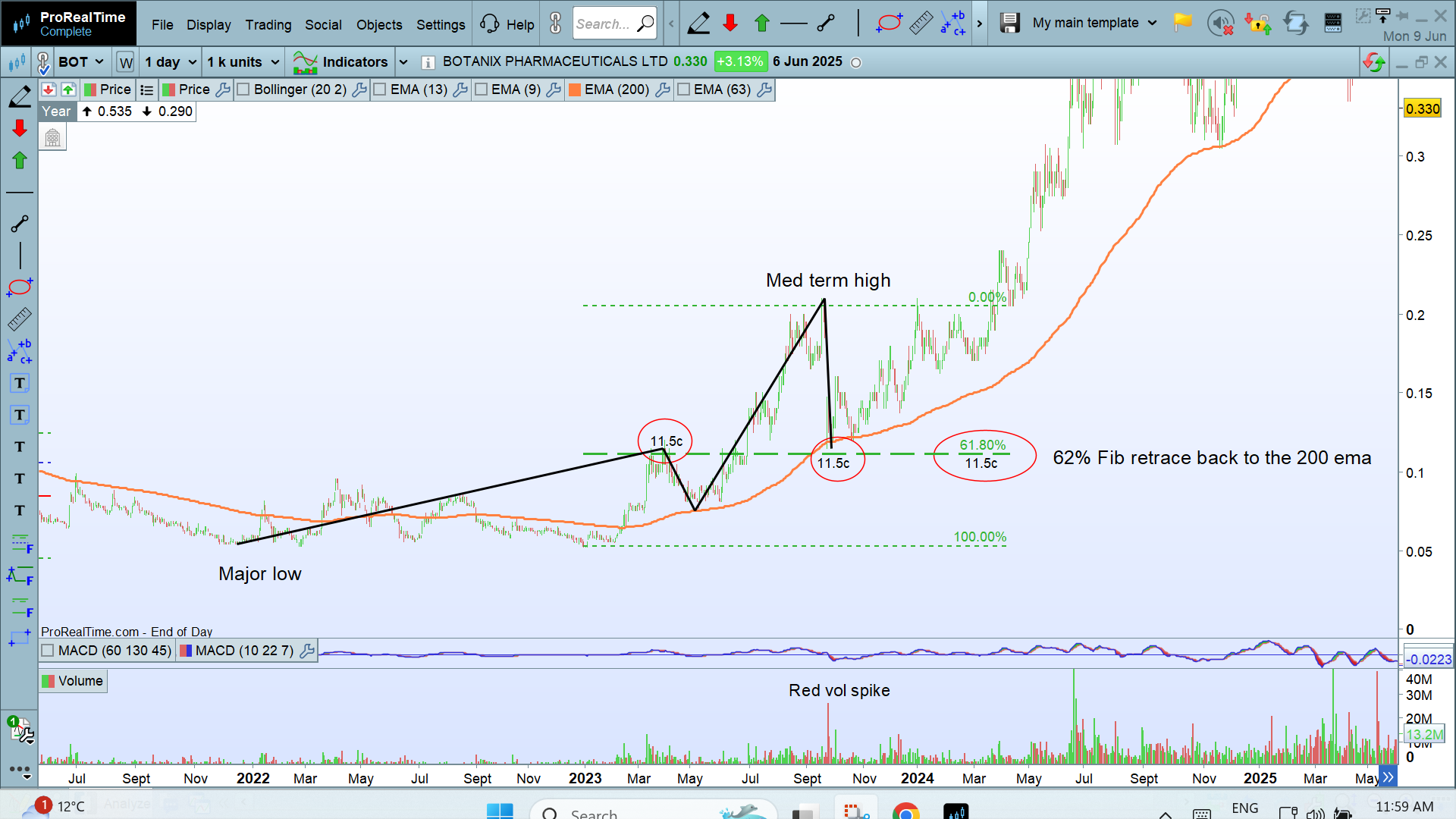Toggle the muted speaker sound icon
The width and height of the screenshot is (1456, 819).
point(1220,24)
